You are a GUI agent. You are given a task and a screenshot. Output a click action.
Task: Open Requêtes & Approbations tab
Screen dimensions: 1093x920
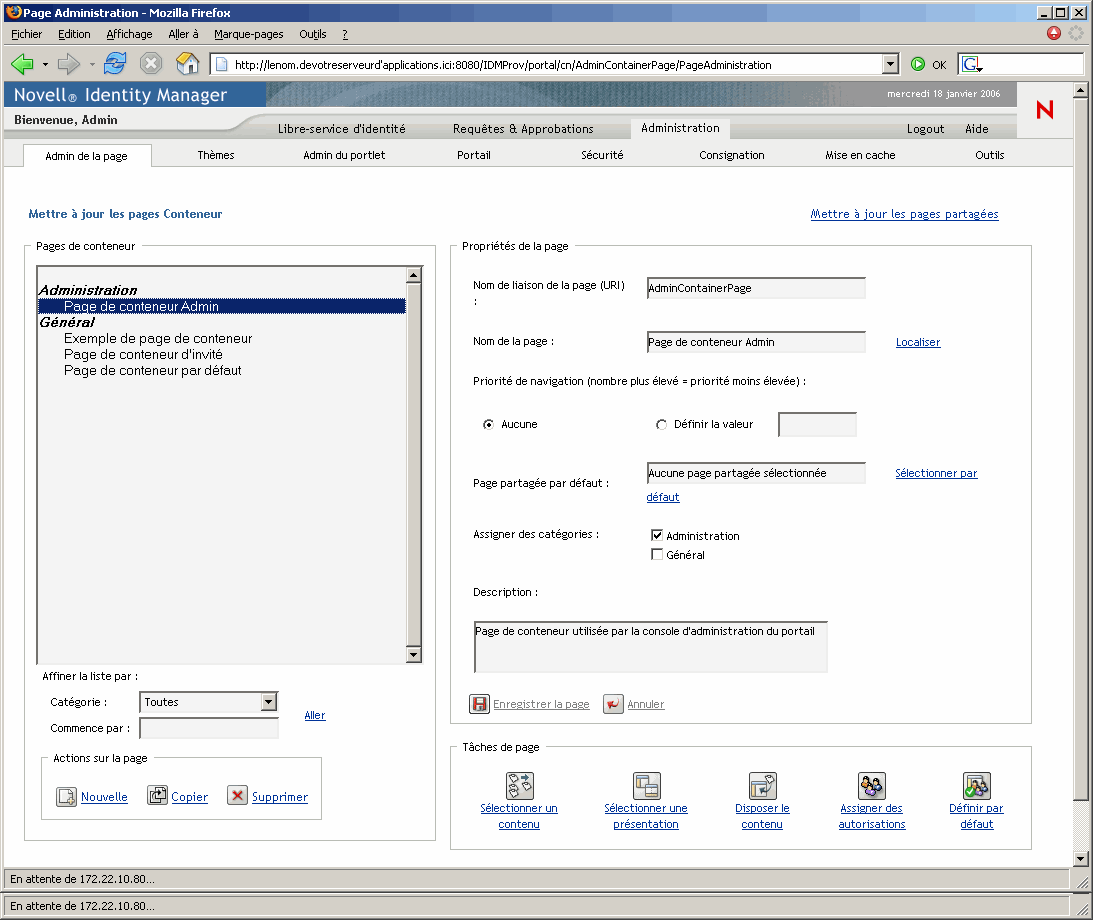point(523,129)
